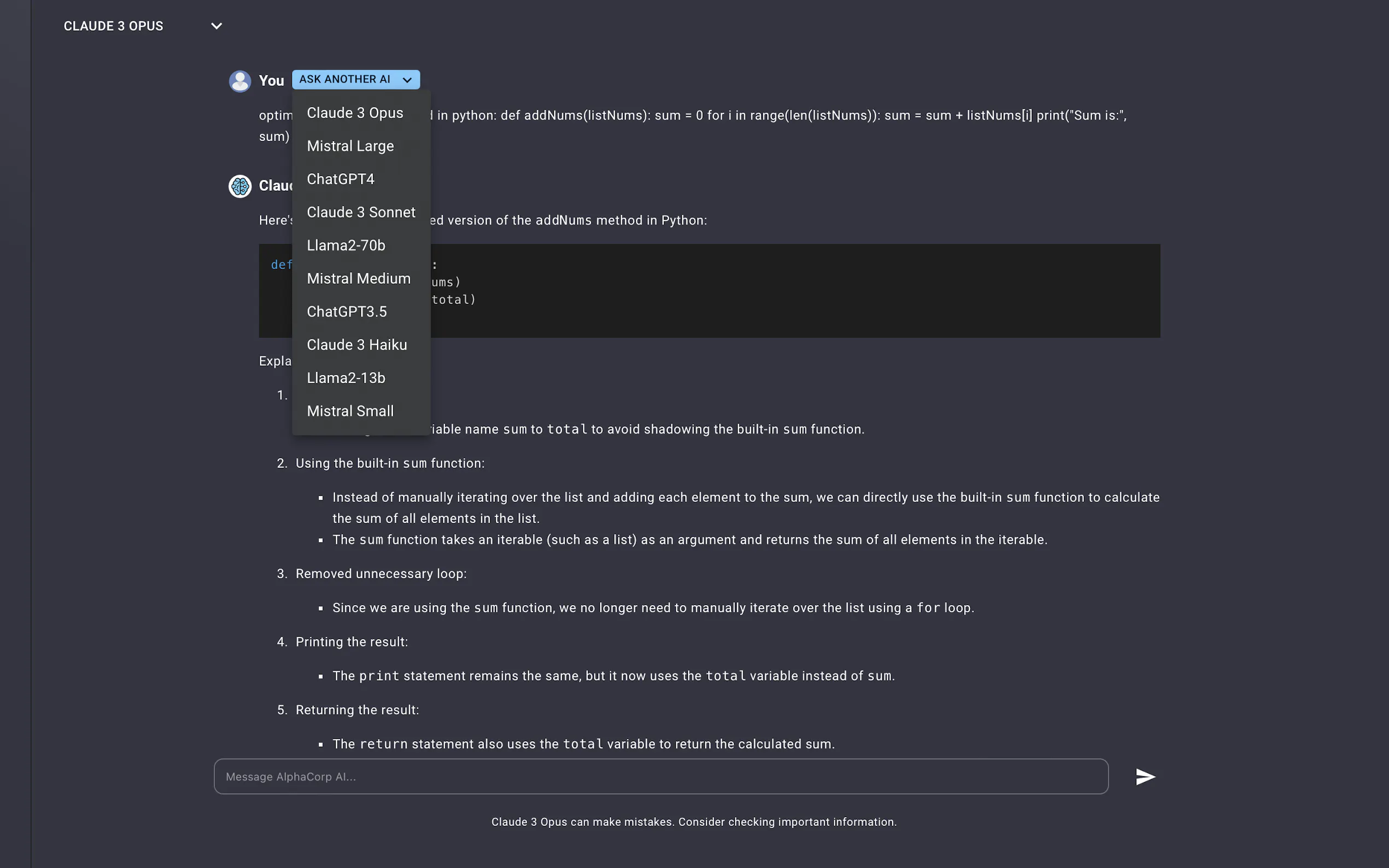Viewport: 1389px width, 868px height.
Task: Choose Mistral Small from the list
Action: 351,412
